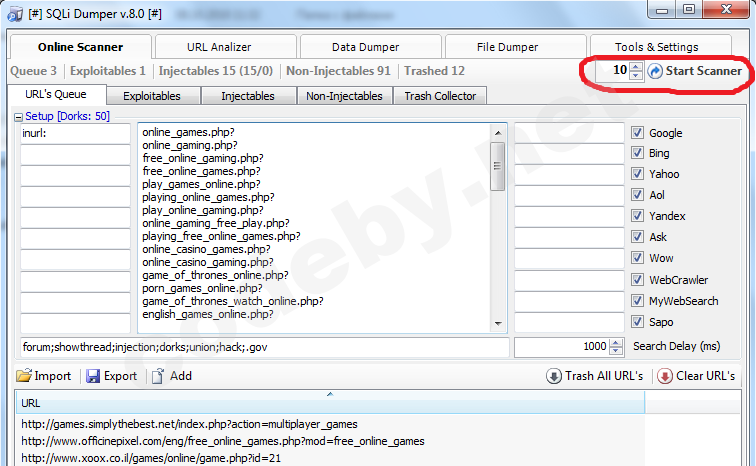
Task: Click the Export floppy disk icon
Action: pyautogui.click(x=93, y=376)
